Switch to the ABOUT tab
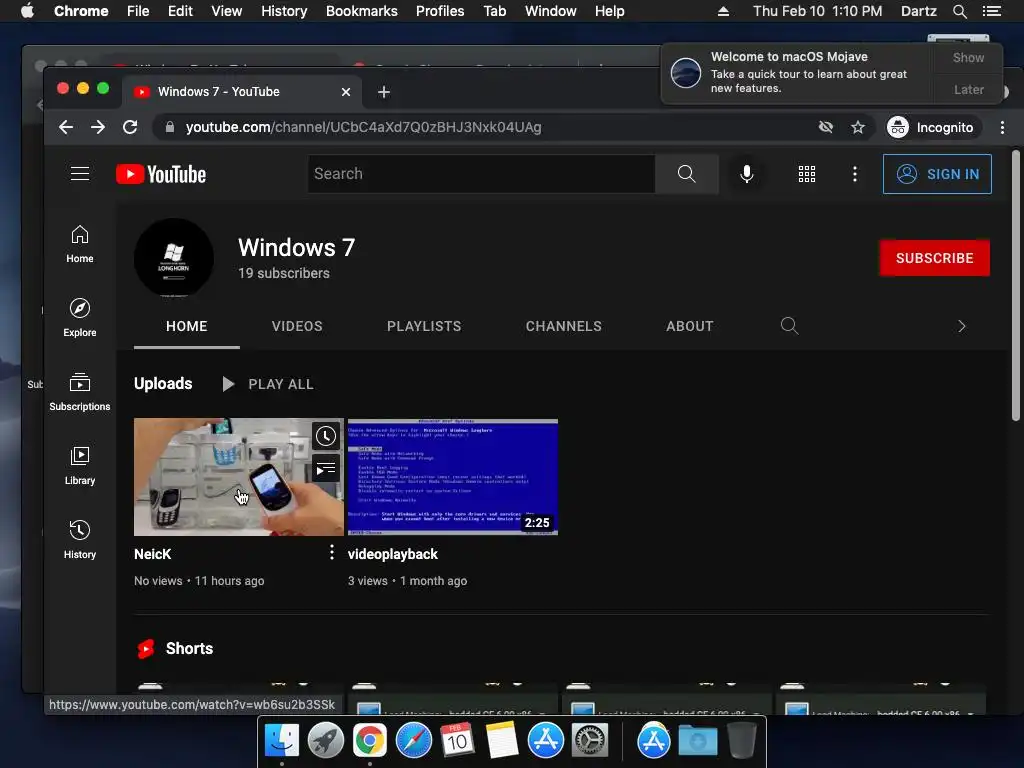 click(x=690, y=326)
